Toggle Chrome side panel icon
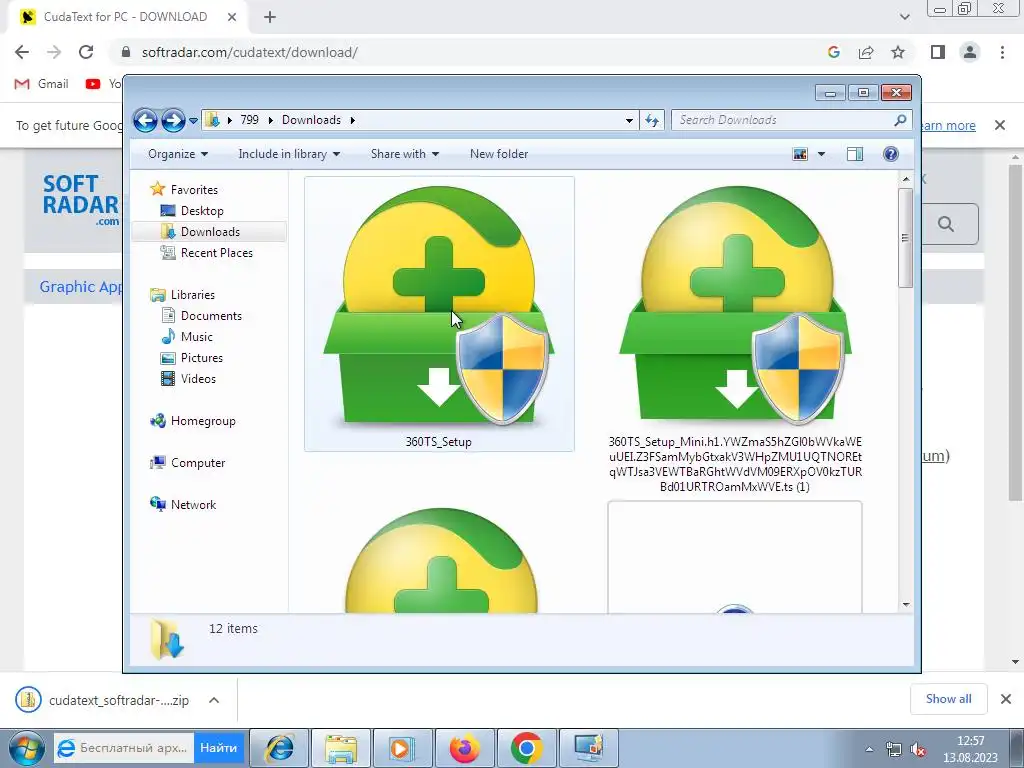The image size is (1024, 768). 938,52
